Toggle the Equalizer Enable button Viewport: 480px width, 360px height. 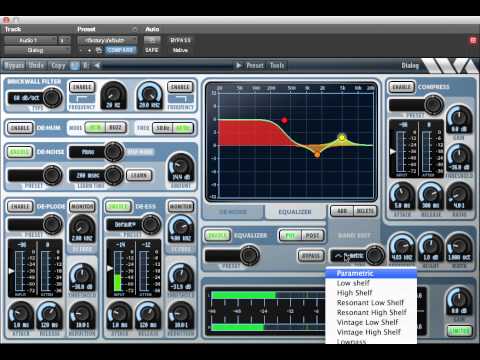click(217, 236)
